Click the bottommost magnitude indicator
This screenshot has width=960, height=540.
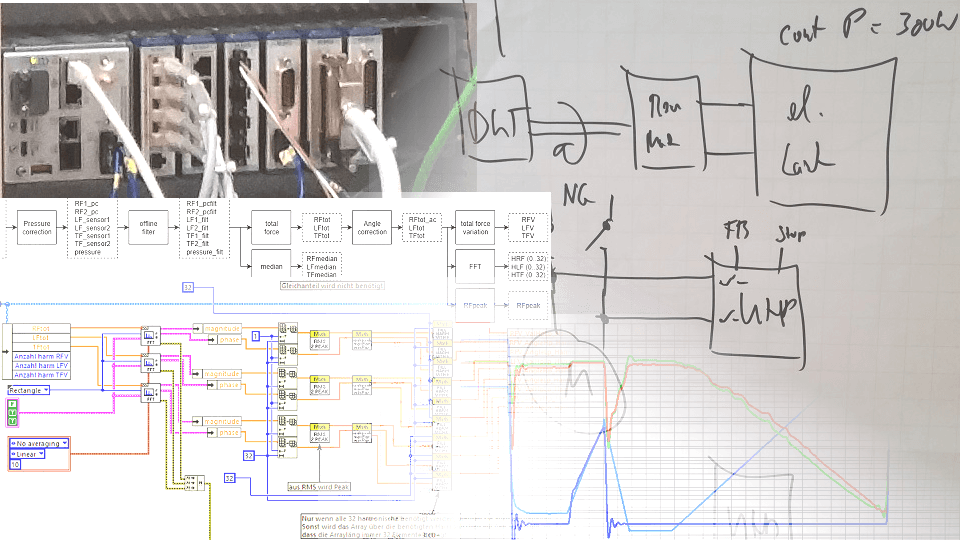coord(218,421)
